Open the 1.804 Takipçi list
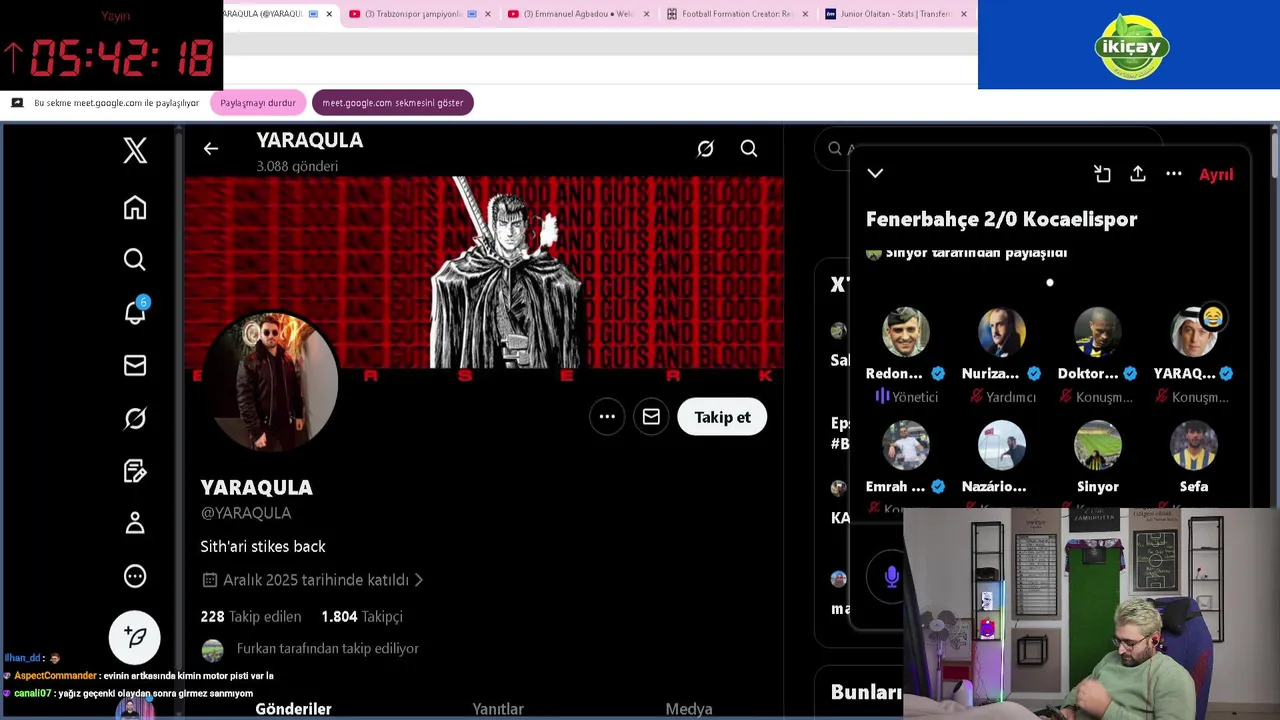 [x=362, y=617]
